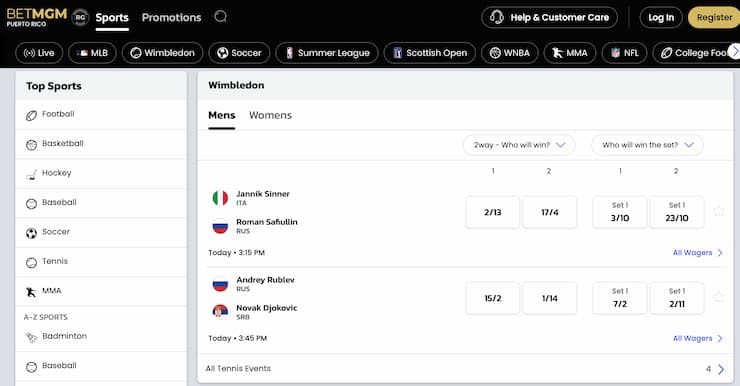The width and height of the screenshot is (740, 386).
Task: Click the Register button
Action: (x=714, y=17)
